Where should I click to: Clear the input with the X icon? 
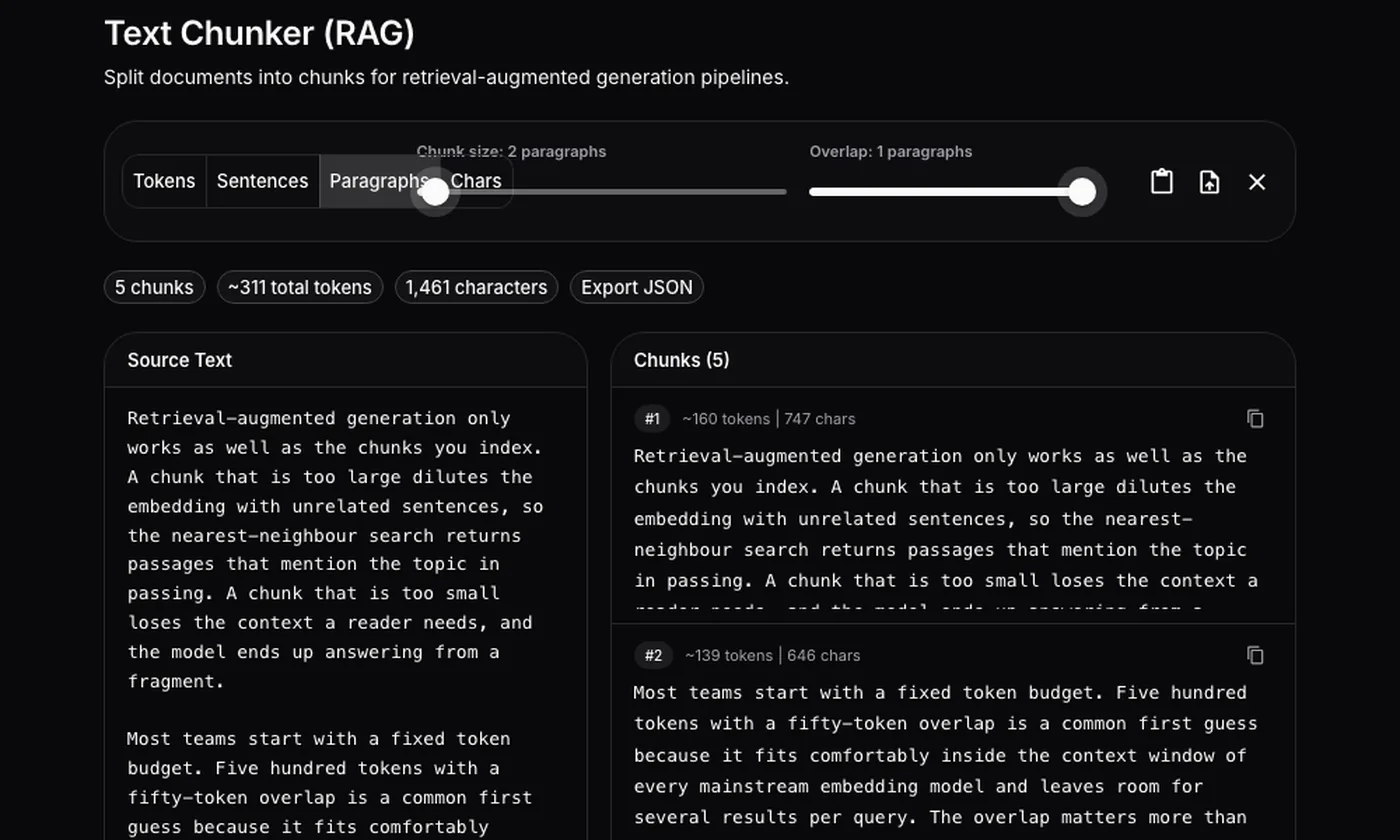[1257, 181]
